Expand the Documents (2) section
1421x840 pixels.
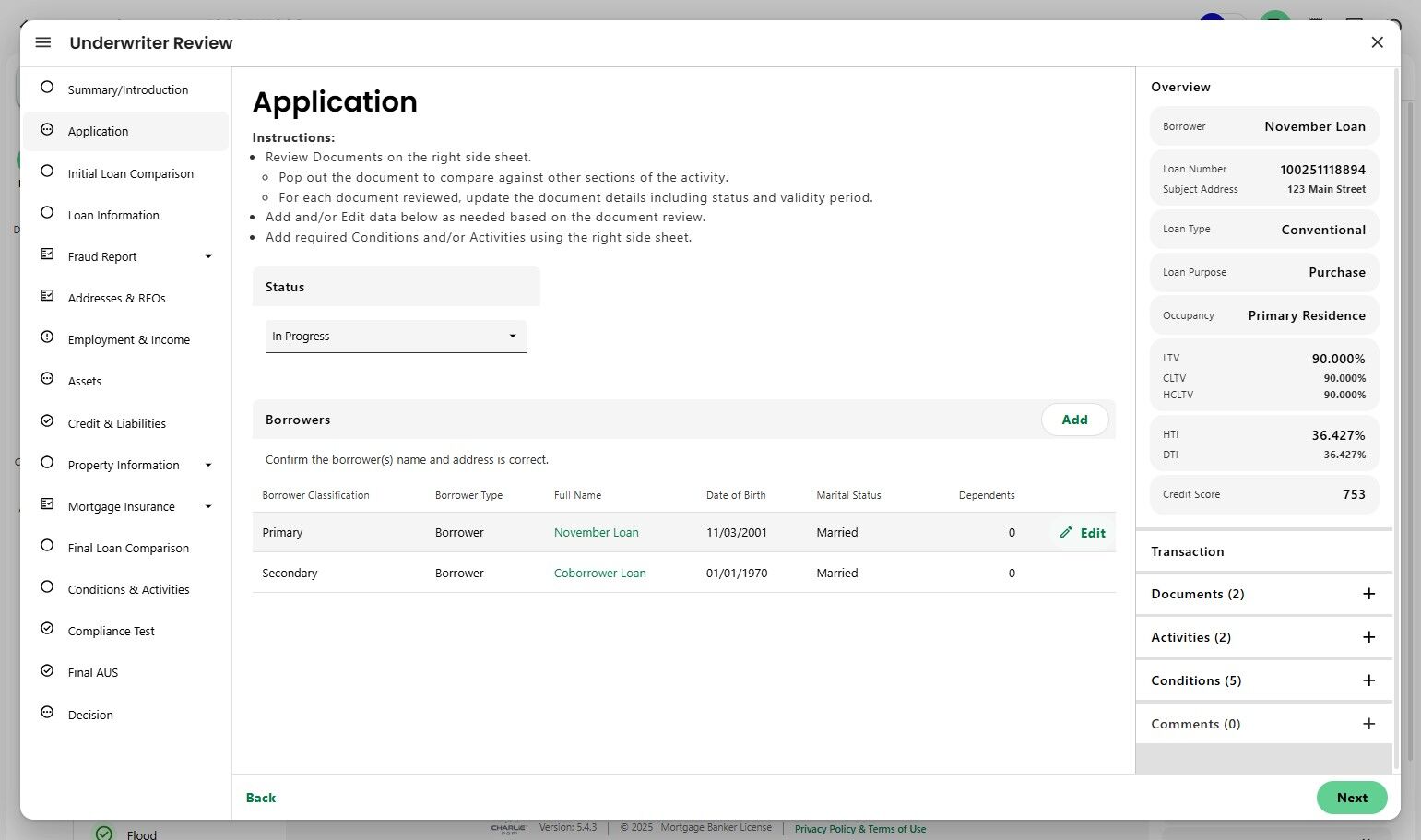[1368, 595]
